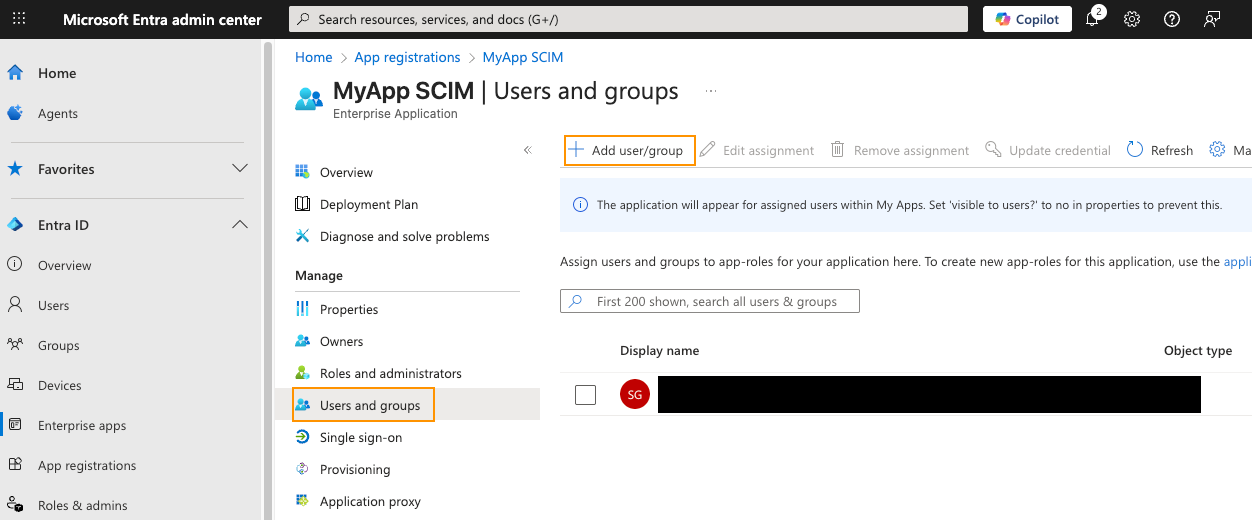Open the Settings gear icon
The height and width of the screenshot is (520, 1252).
click(1132, 19)
